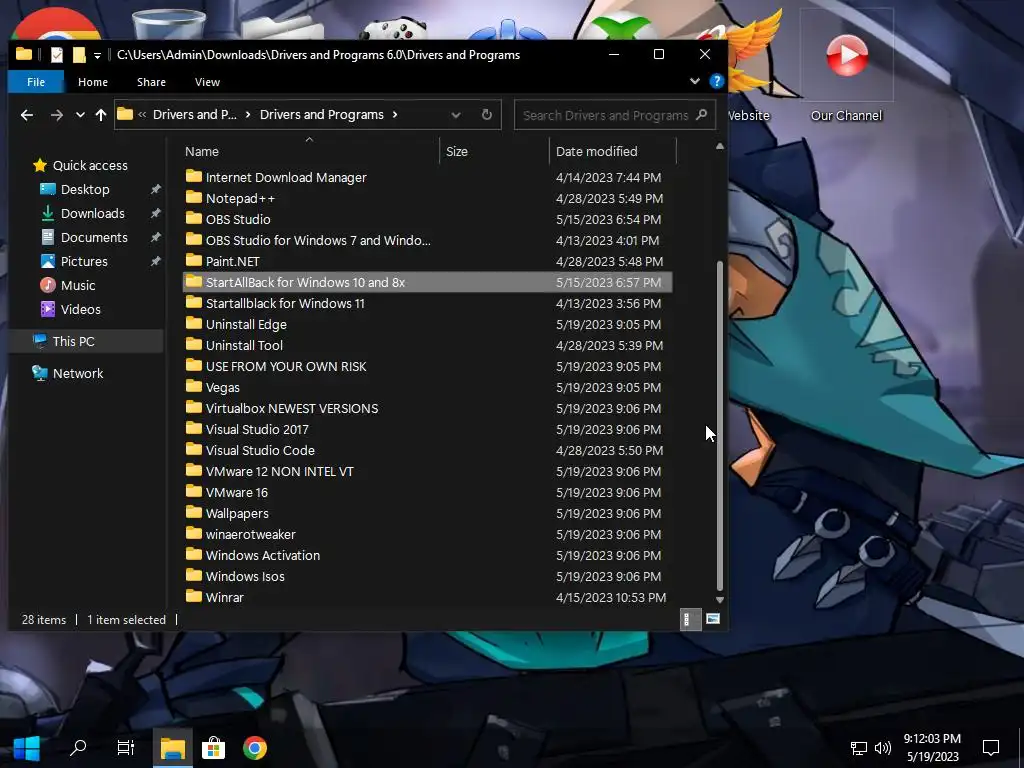1024x768 pixels.
Task: Click the Back navigation arrow
Action: click(27, 115)
